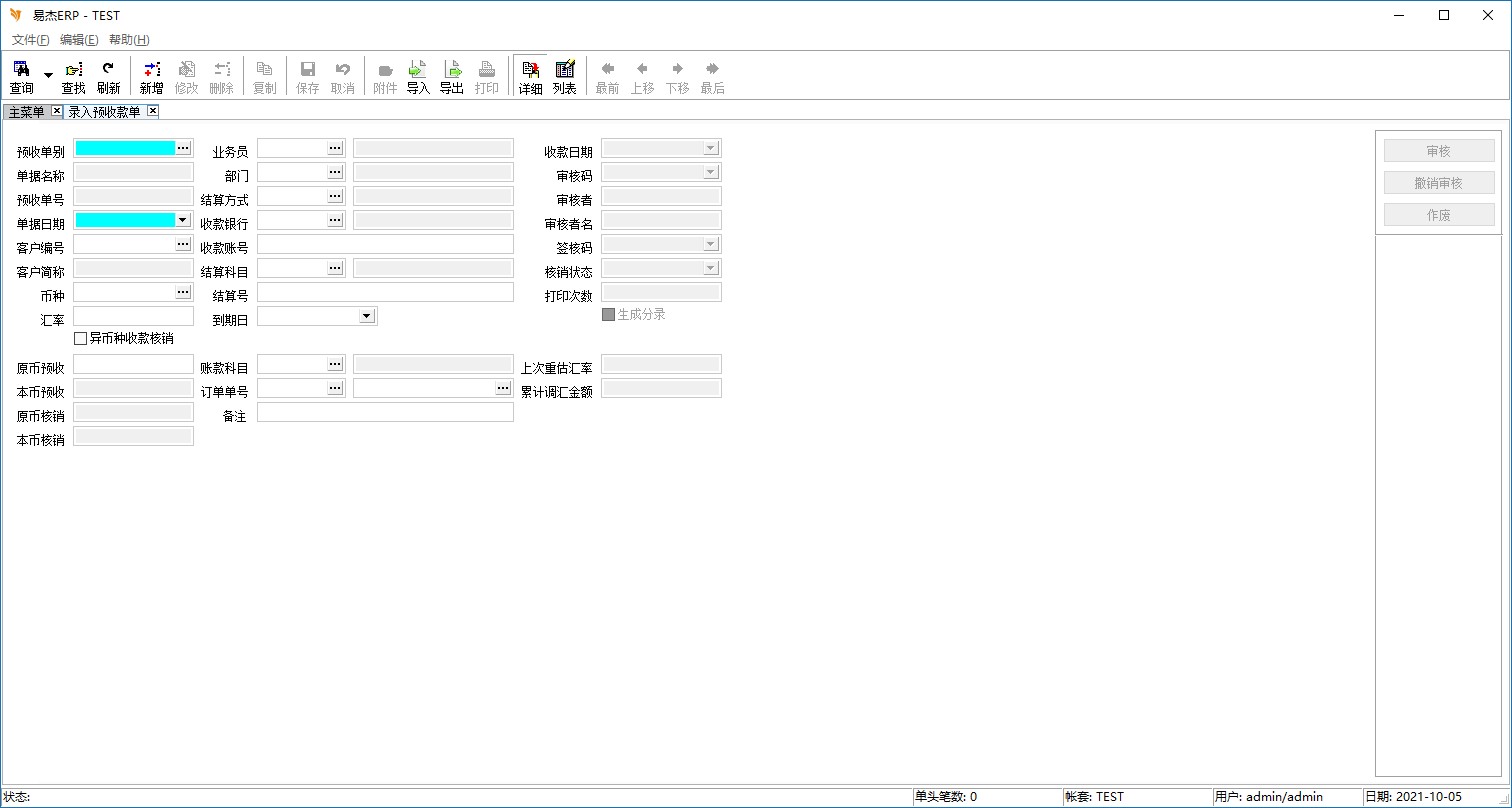
Task: Close the 主菜单 tab
Action: [x=56, y=111]
